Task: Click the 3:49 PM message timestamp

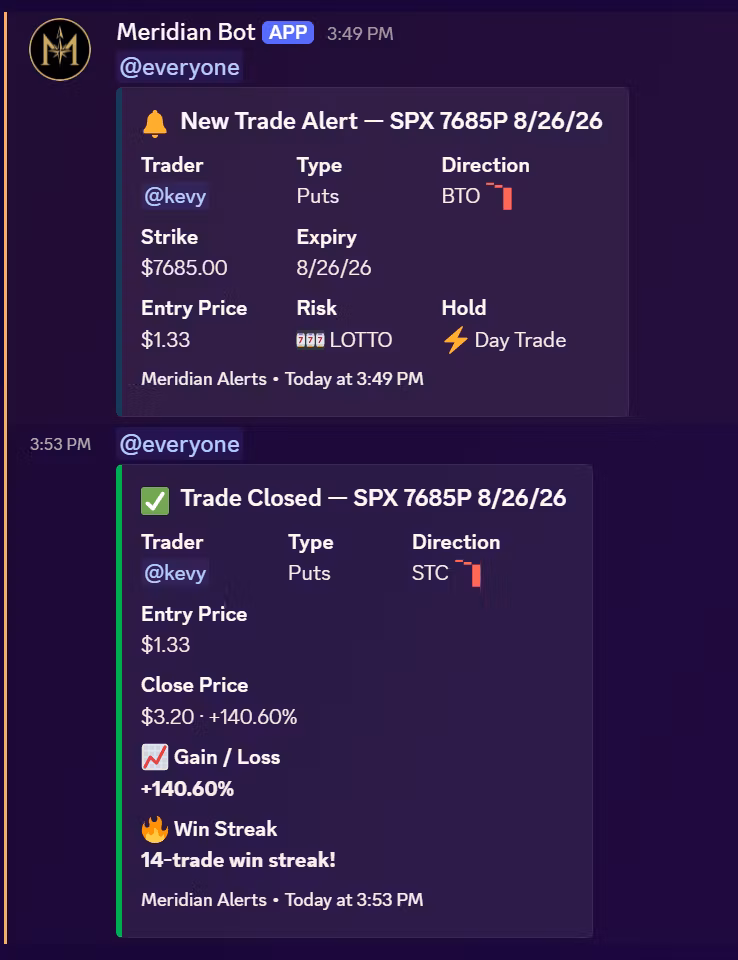Action: 360,34
